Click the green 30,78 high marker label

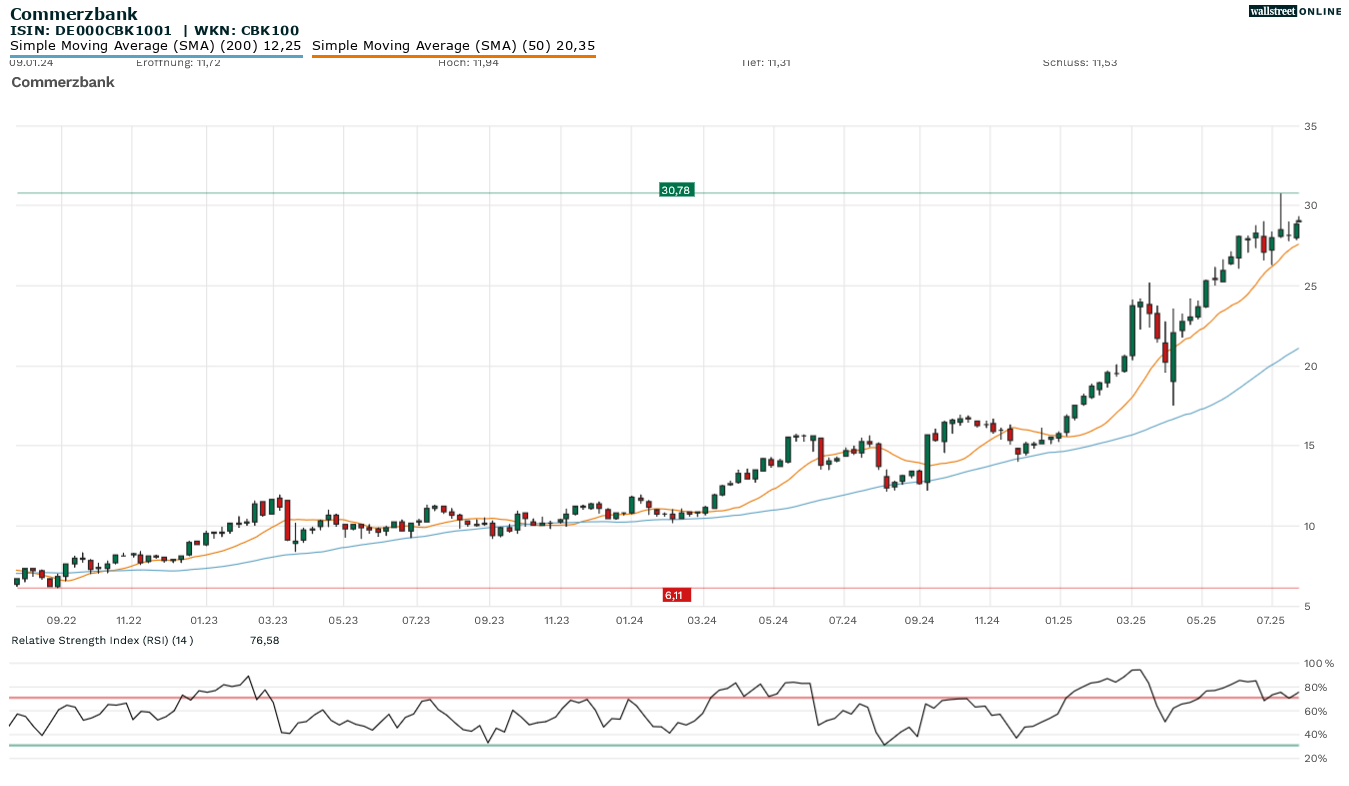point(676,190)
